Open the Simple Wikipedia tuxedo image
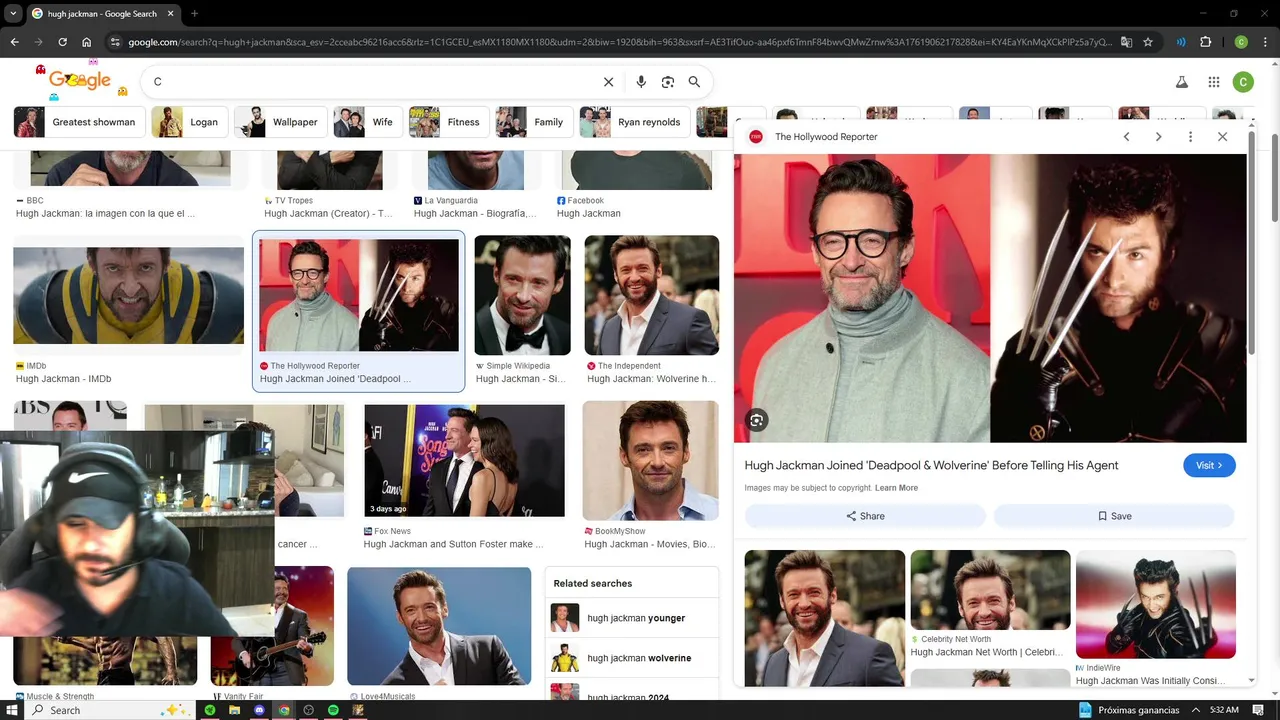This screenshot has height=720, width=1280. click(x=522, y=295)
